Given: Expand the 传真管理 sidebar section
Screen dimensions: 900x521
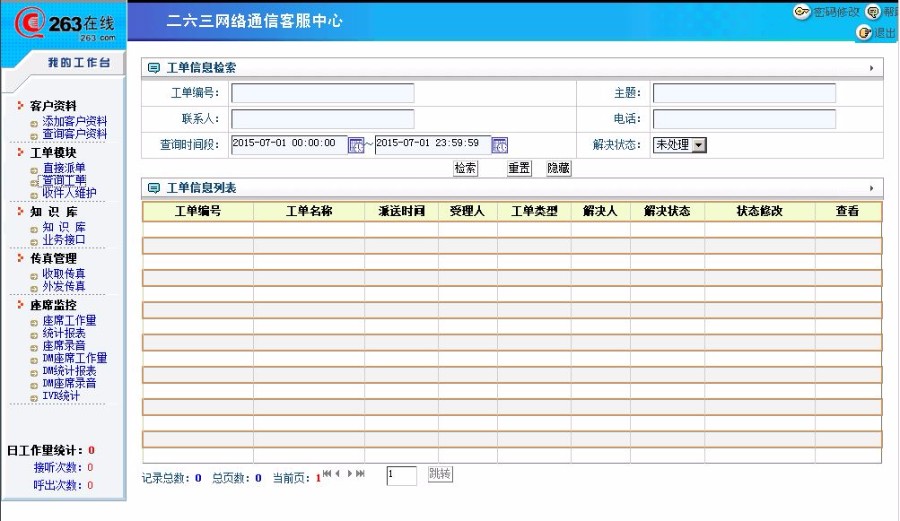Looking at the screenshot, I should pyautogui.click(x=53, y=259).
